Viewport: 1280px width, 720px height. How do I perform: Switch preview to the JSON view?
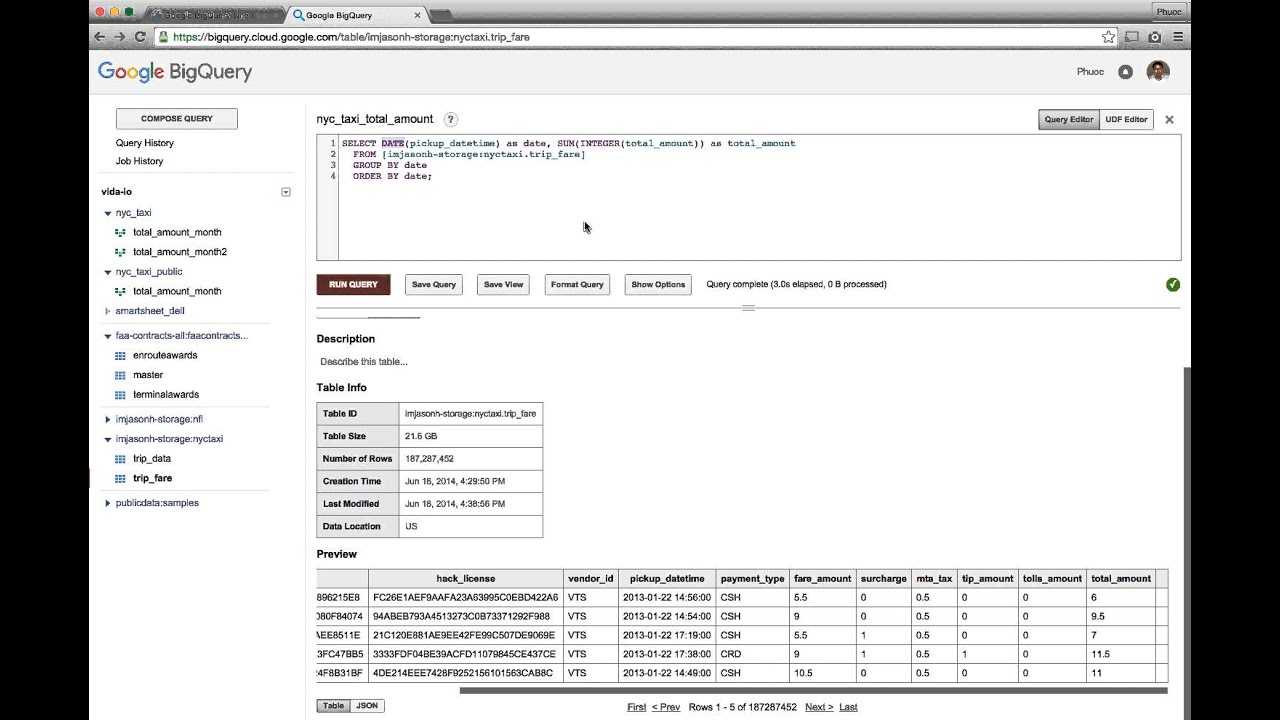coord(367,706)
